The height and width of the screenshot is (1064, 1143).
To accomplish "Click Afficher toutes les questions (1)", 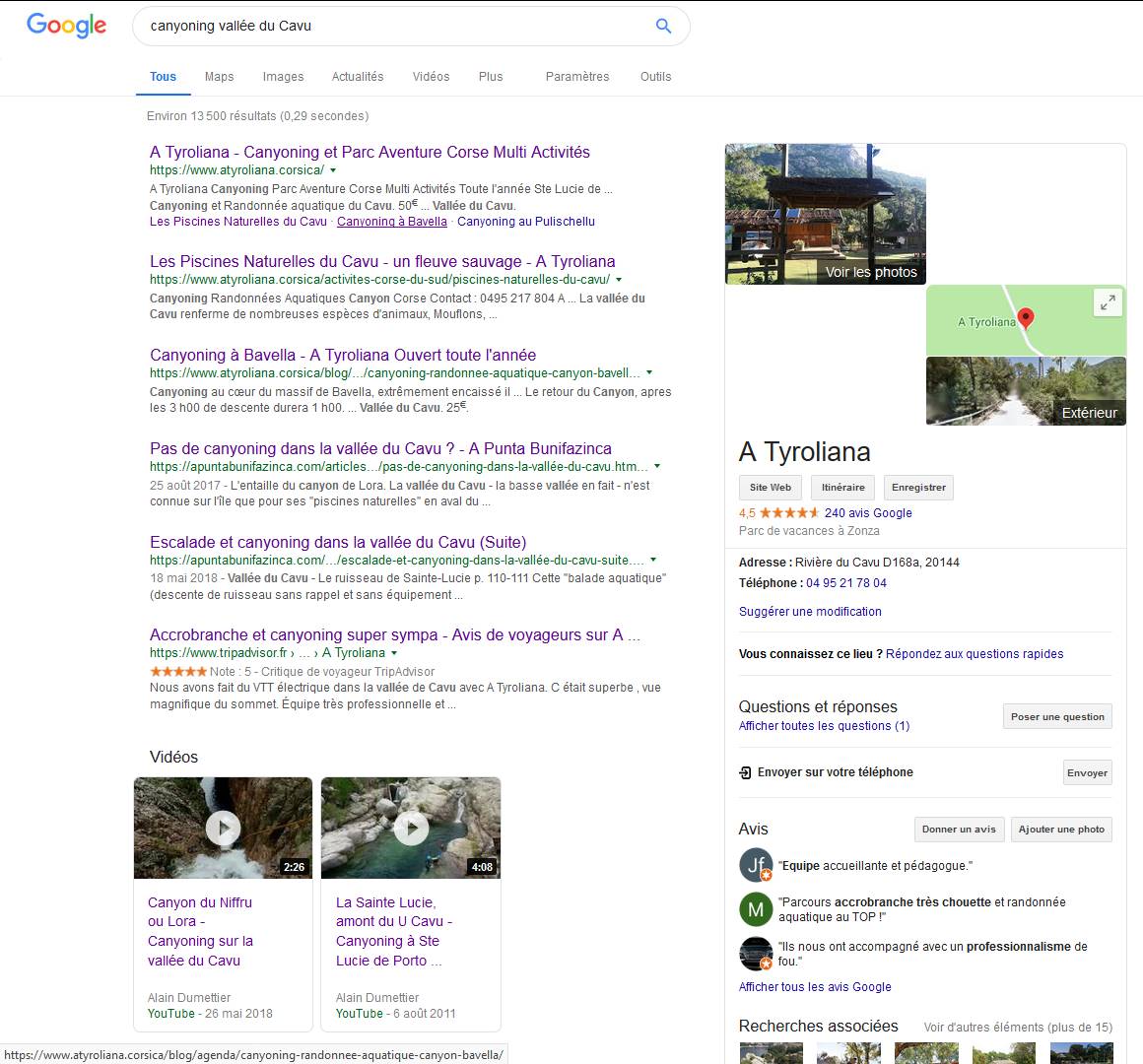I will coord(825,726).
